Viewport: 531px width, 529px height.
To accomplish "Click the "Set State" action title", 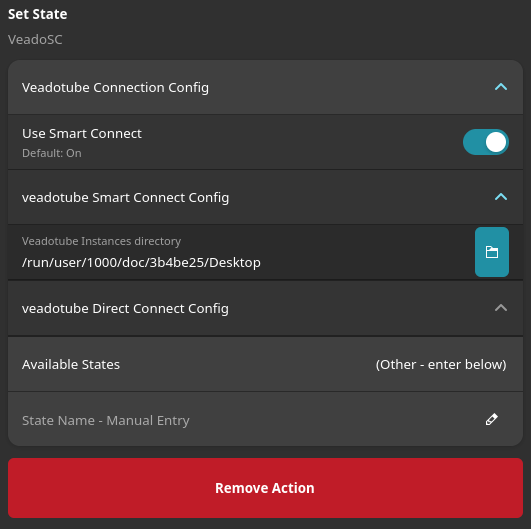I will [38, 14].
